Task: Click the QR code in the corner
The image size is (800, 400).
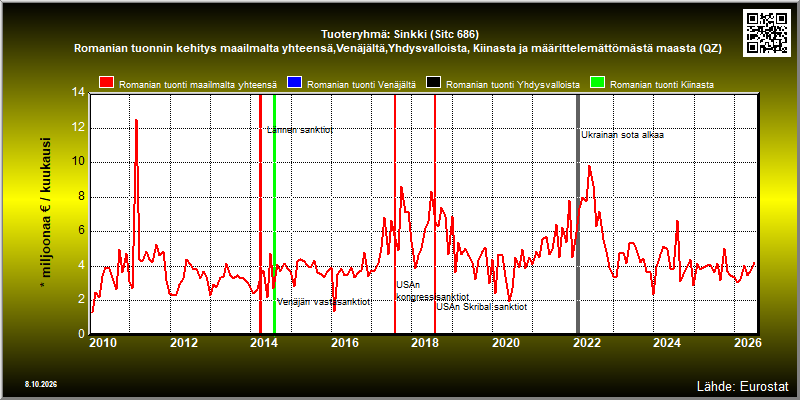Action: tap(767, 33)
